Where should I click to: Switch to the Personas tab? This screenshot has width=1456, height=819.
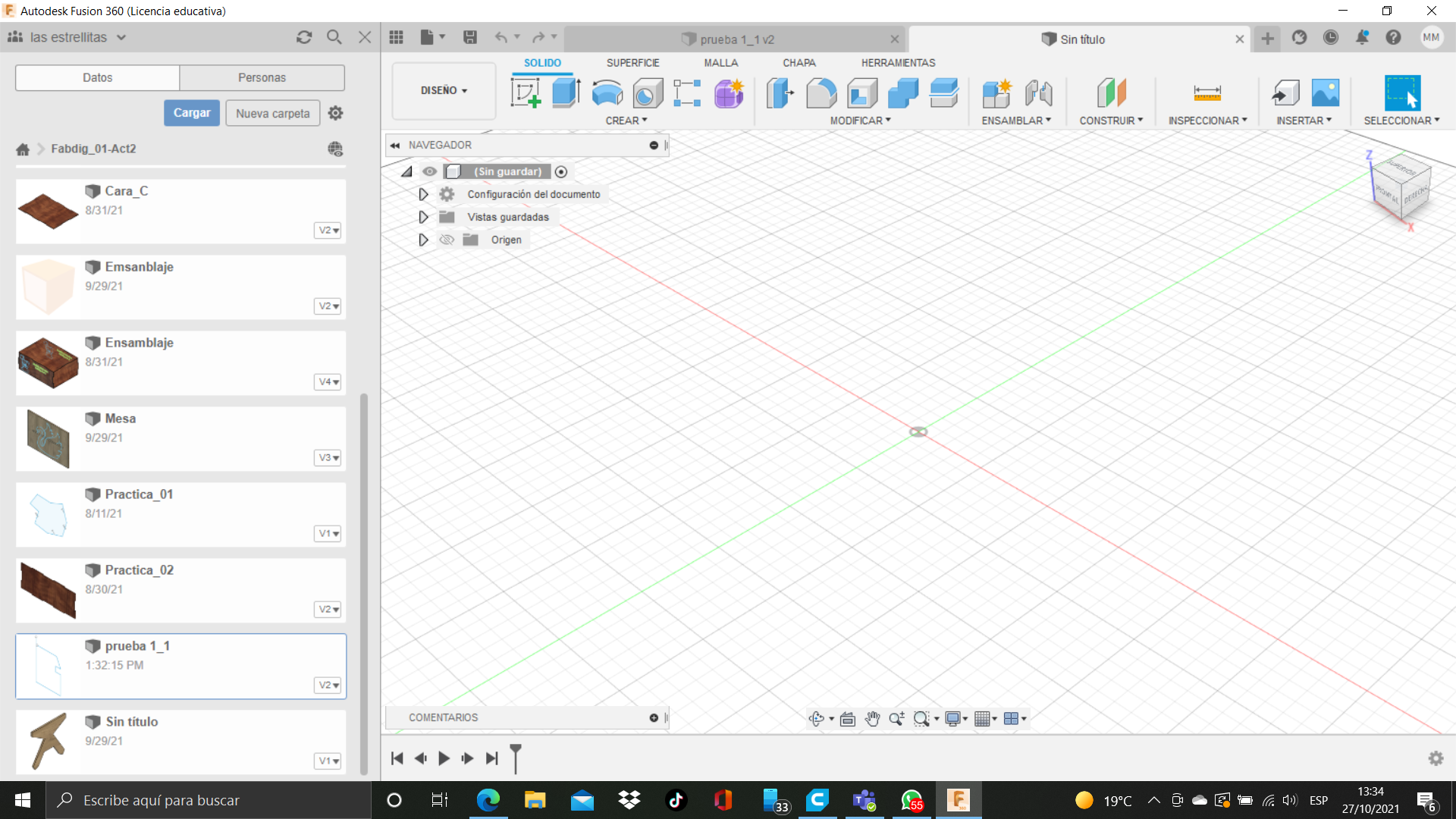click(262, 77)
